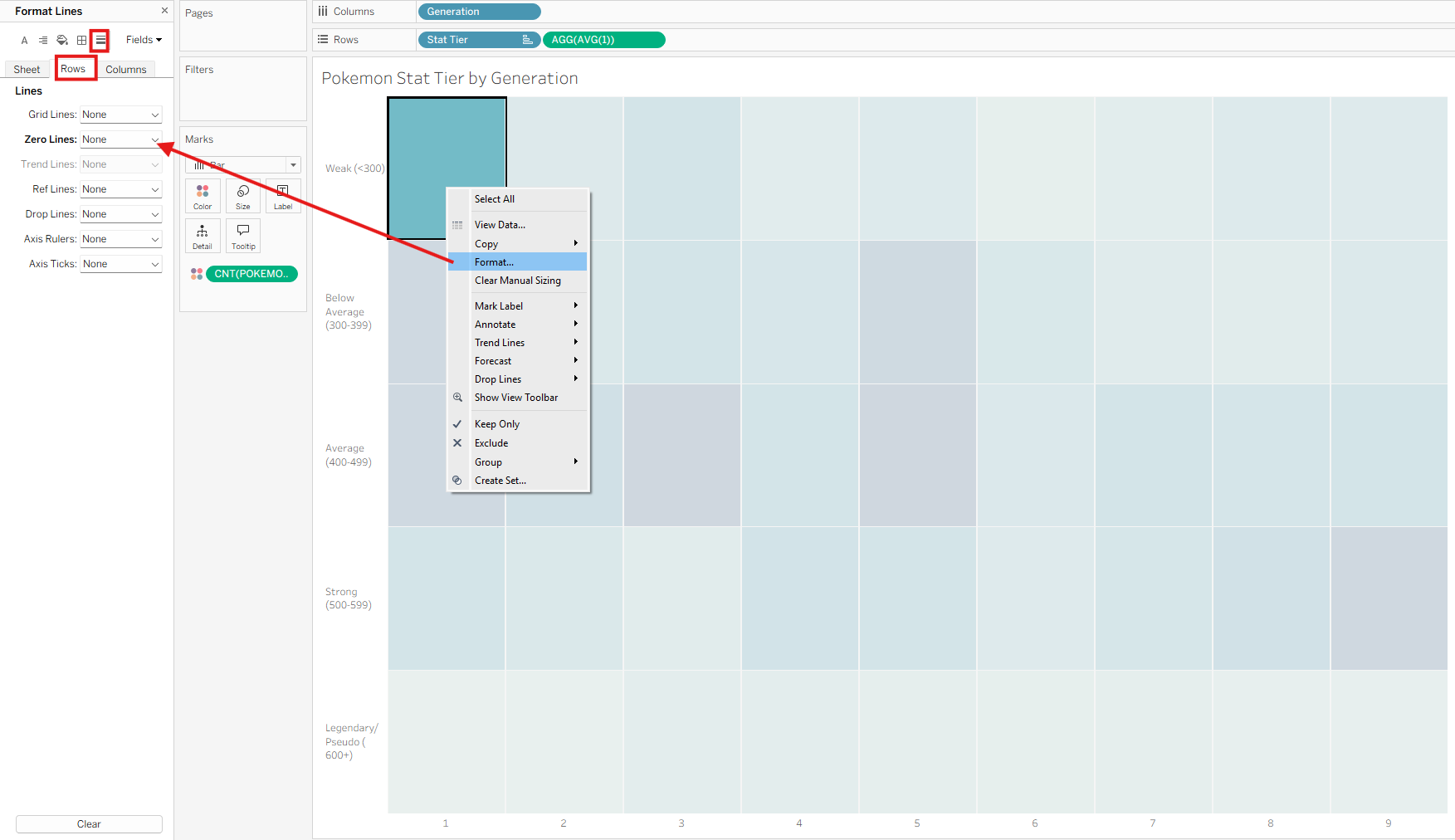
Task: Open the Grid Lines dropdown
Action: [x=121, y=115]
